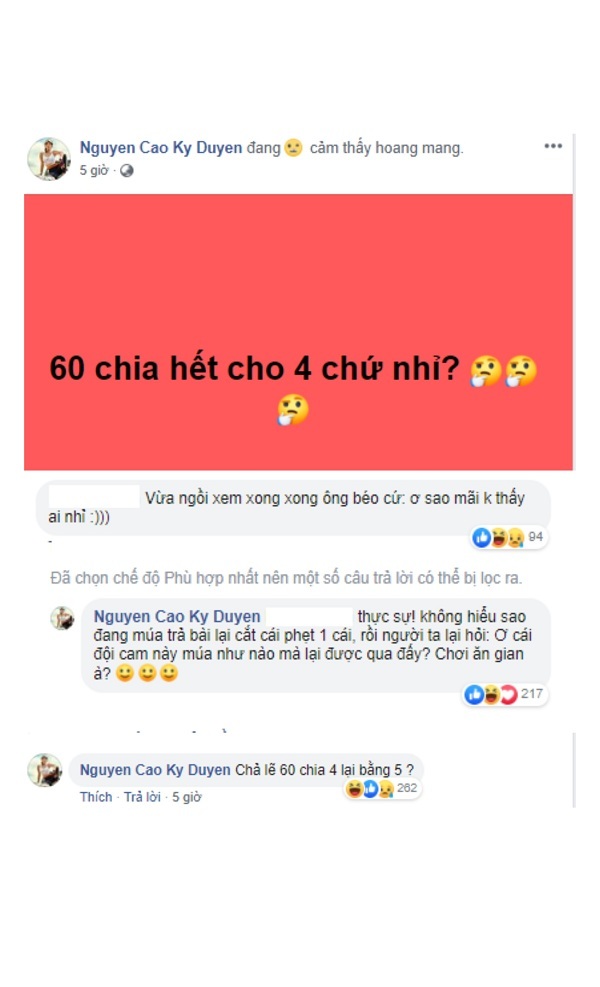This screenshot has width=600, height=987.
Task: View reactions with the 94 count
Action: point(509,537)
